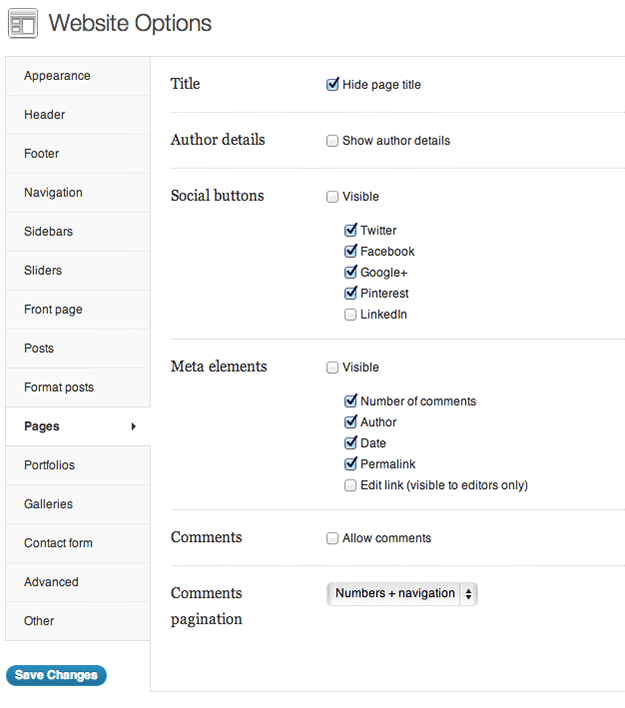The image size is (625, 708).
Task: Uncheck the Hide page title checkbox
Action: pos(332,84)
